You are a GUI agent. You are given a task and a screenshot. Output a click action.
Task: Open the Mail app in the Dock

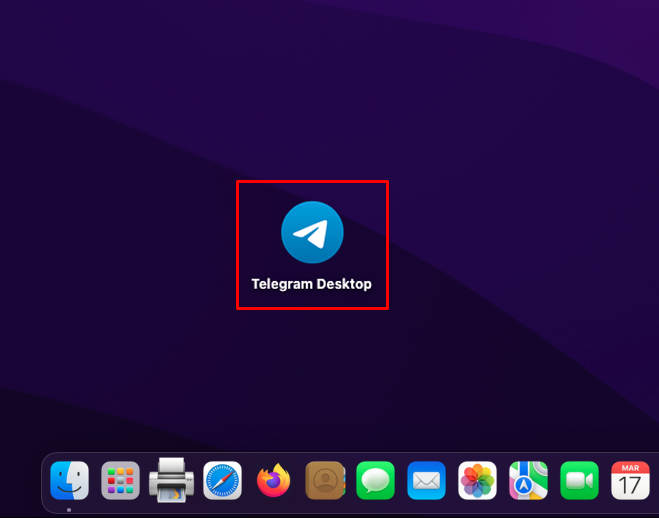tap(427, 481)
